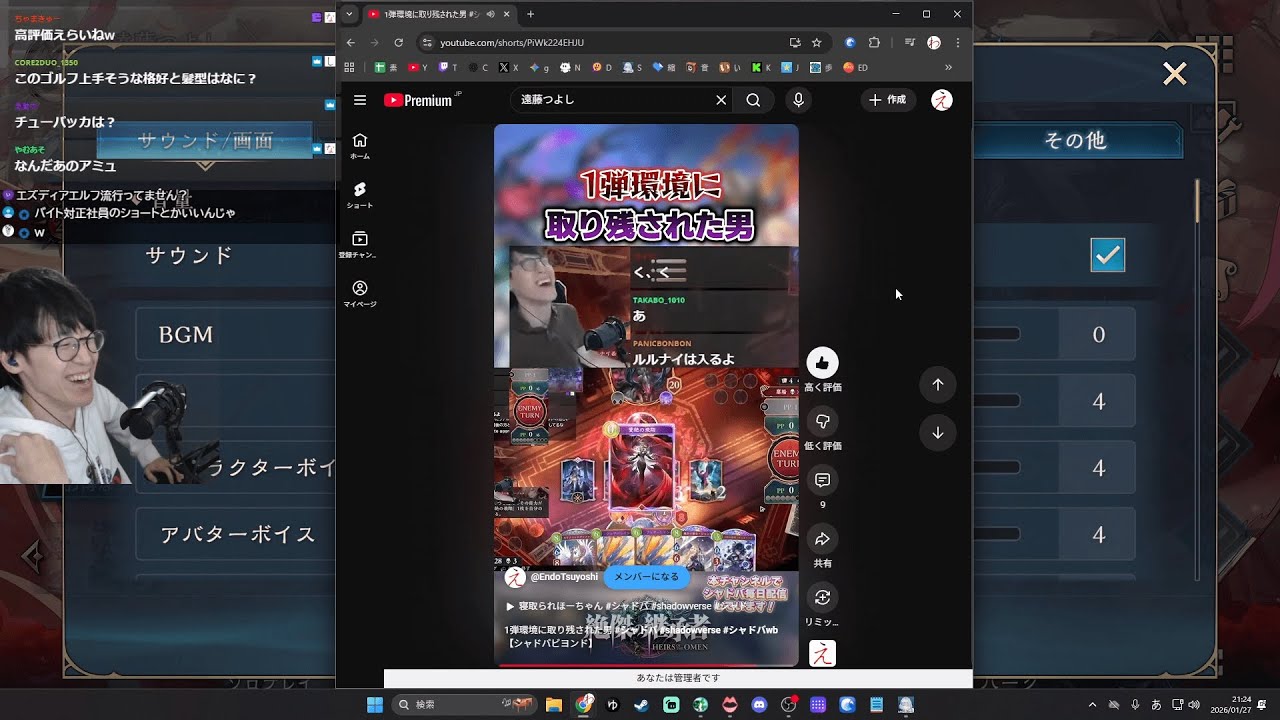
Task: Open Discord from the taskbar
Action: point(759,705)
